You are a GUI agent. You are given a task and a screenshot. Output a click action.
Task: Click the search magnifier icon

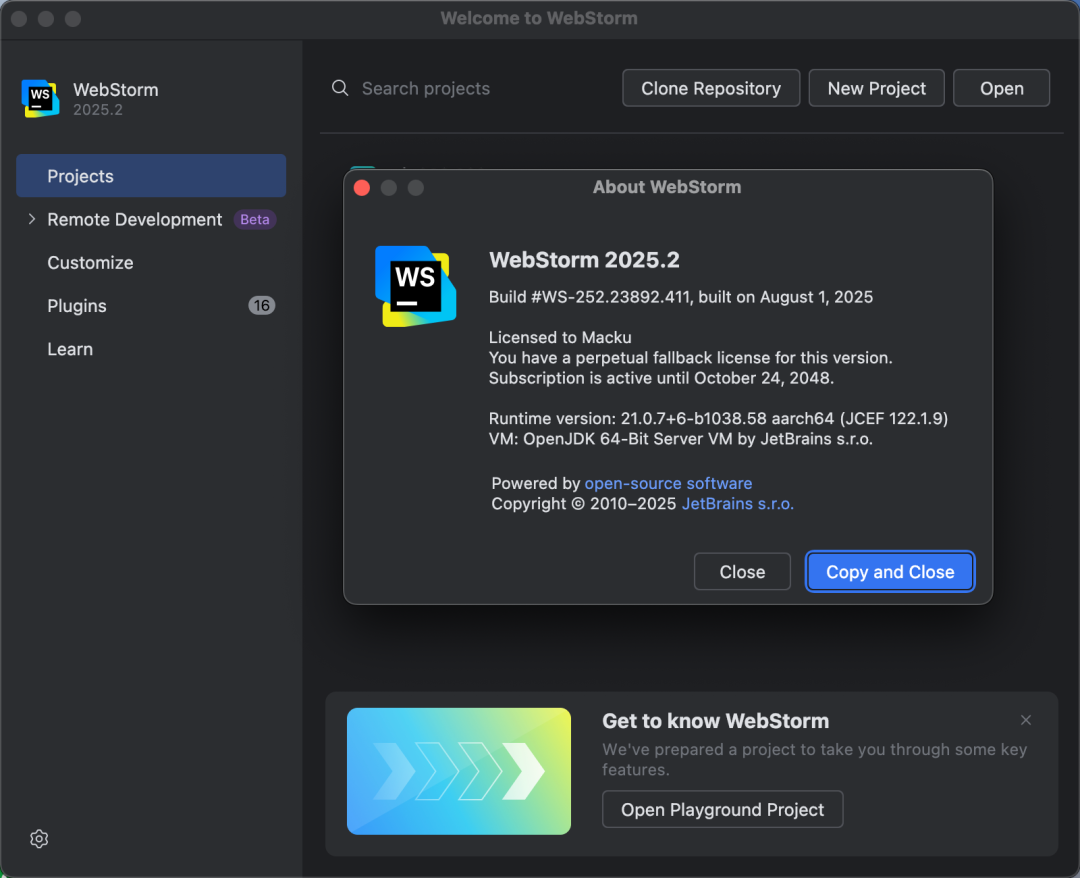(340, 88)
